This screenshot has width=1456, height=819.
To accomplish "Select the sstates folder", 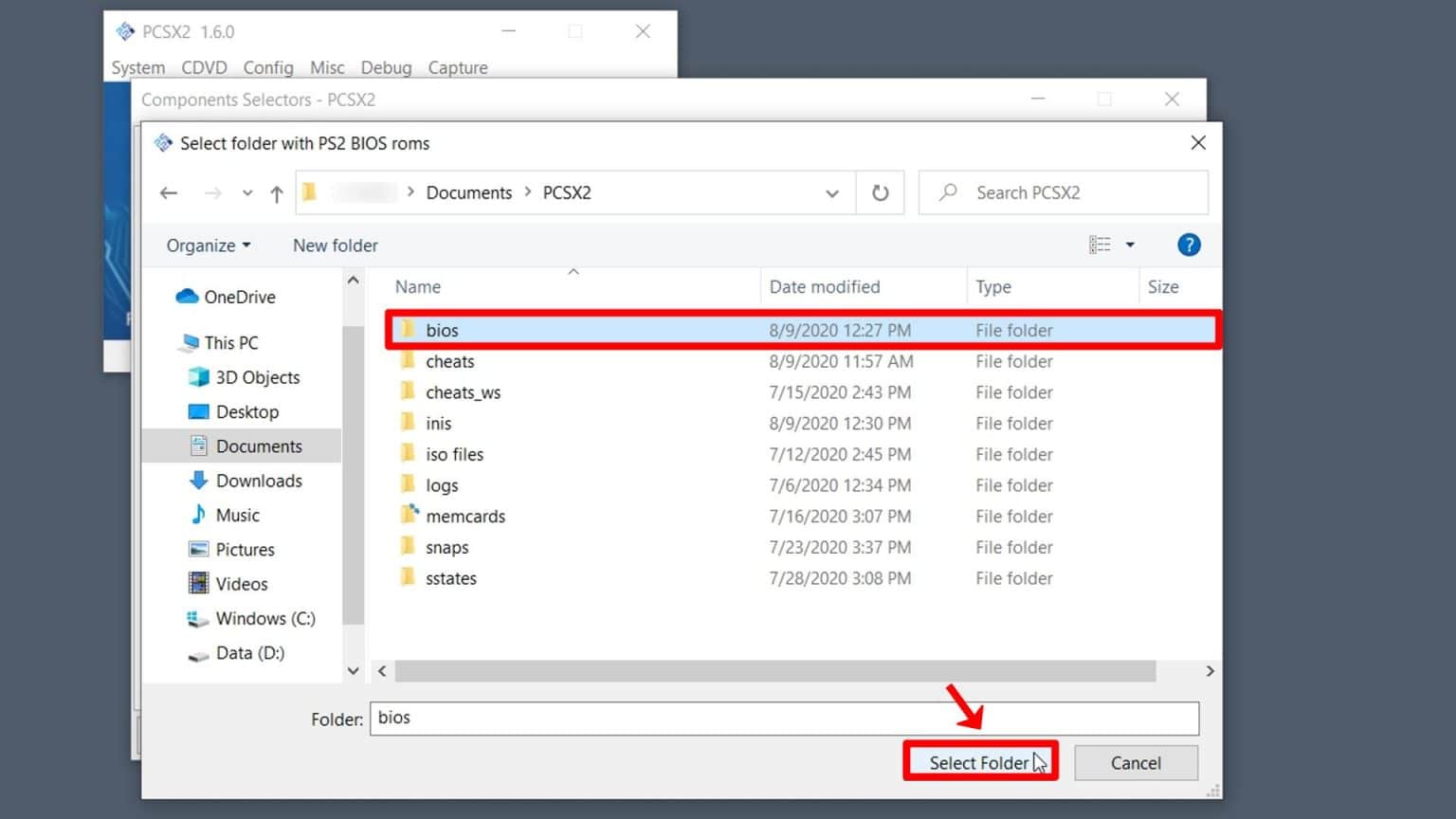I will (x=450, y=577).
